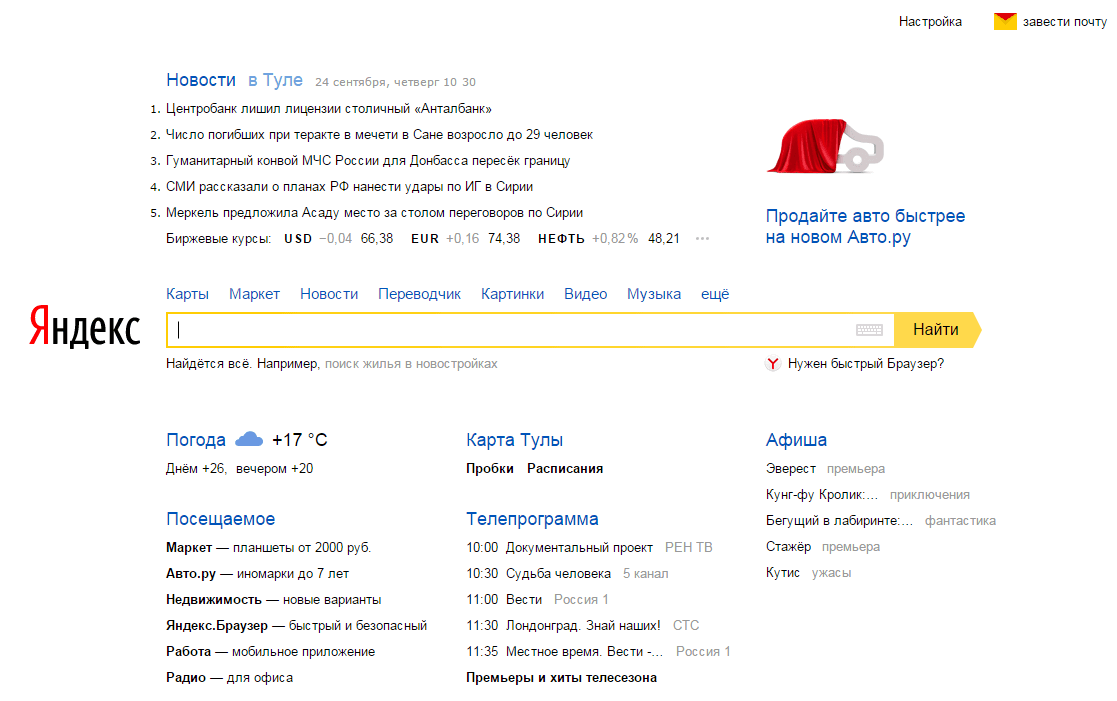This screenshot has width=1117, height=701.
Task: Open the Стажёр movie listing
Action: point(788,547)
